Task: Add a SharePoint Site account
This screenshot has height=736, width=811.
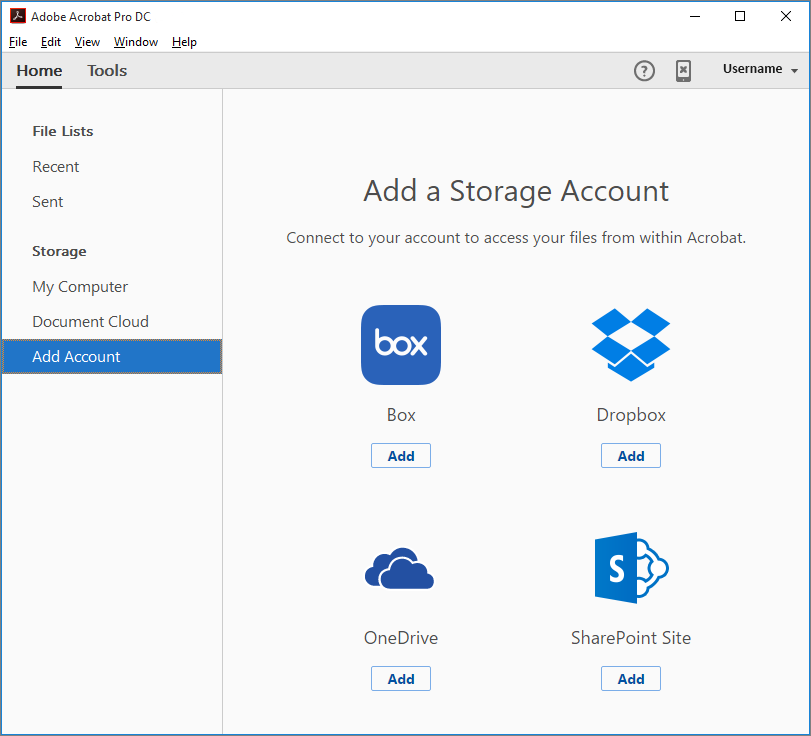Action: tap(630, 679)
